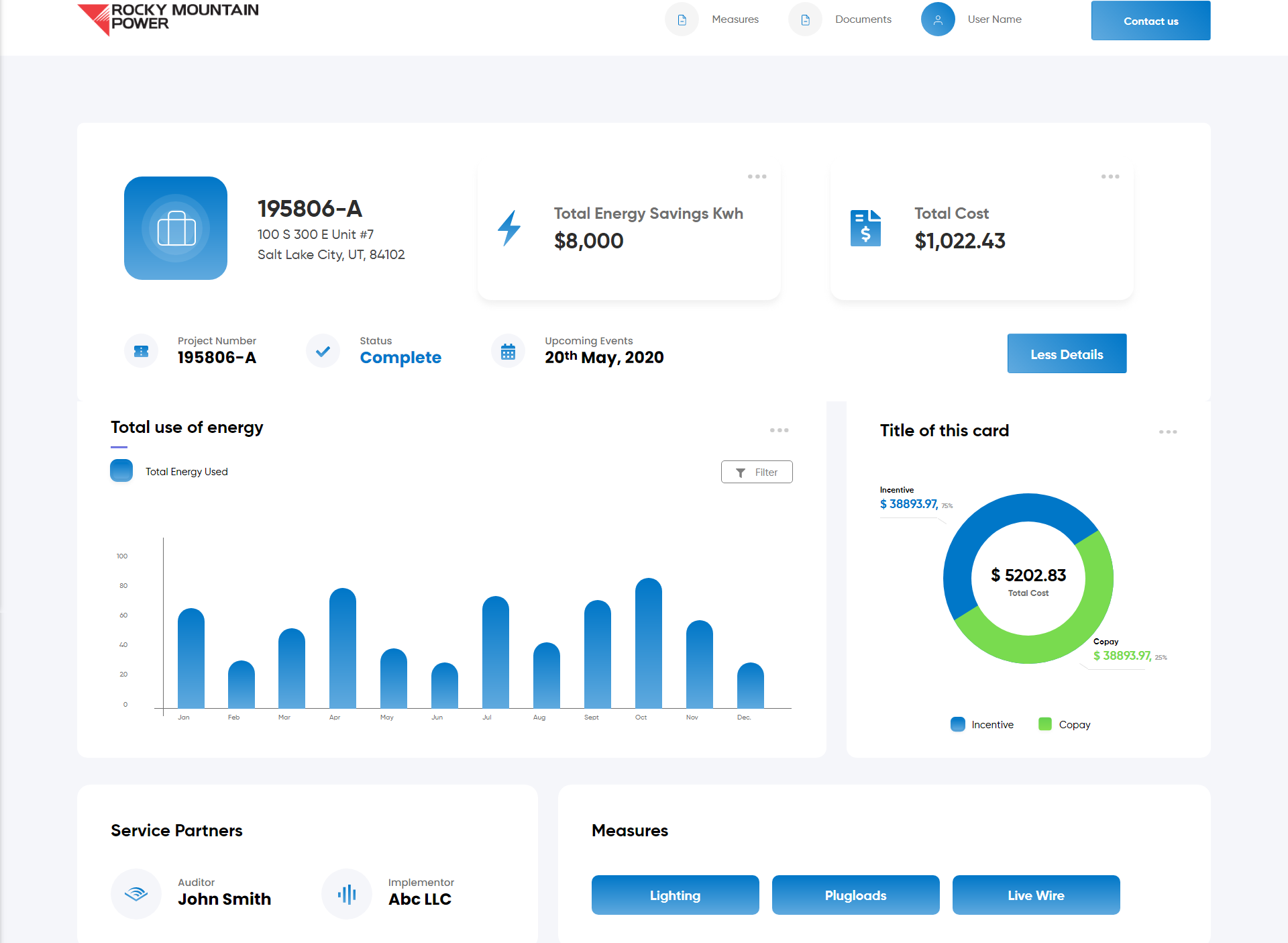
Task: Click the Less Details button
Action: click(1067, 354)
